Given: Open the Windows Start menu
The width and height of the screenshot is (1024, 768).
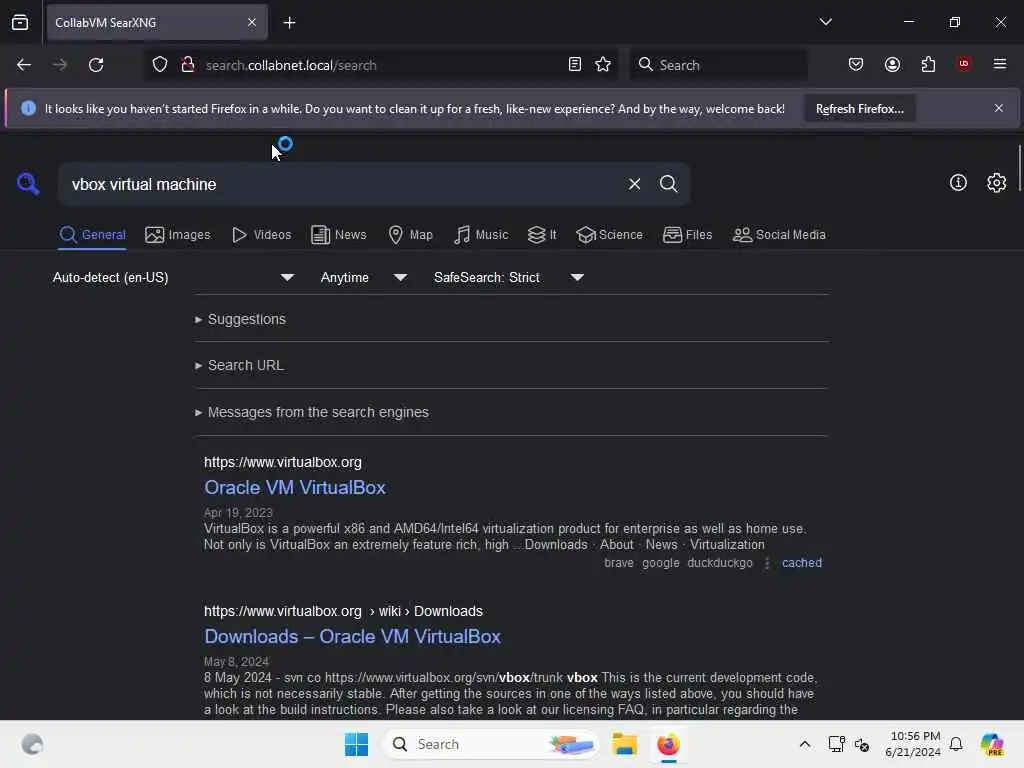Looking at the screenshot, I should tap(357, 744).
